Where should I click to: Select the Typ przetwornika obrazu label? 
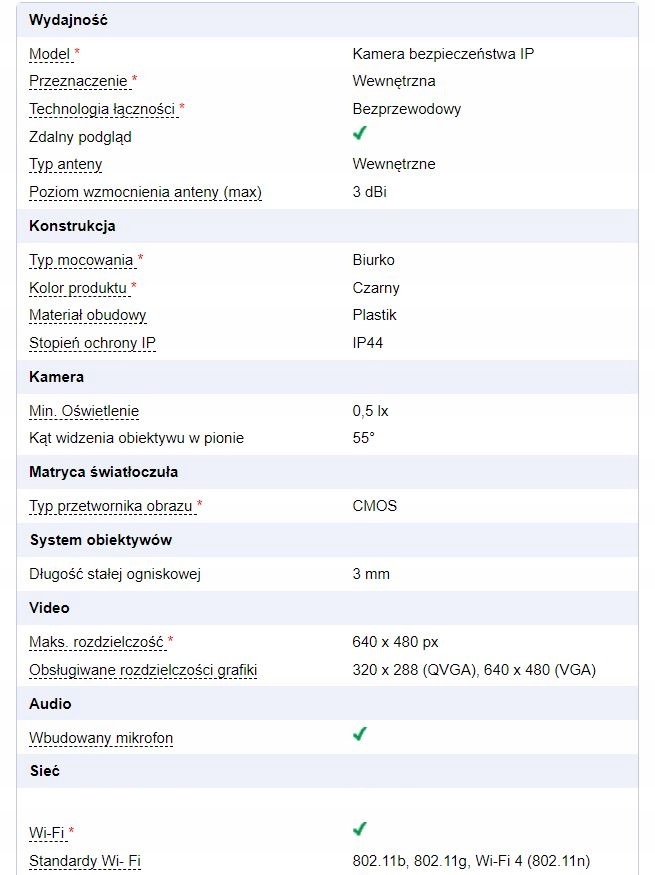click(110, 506)
